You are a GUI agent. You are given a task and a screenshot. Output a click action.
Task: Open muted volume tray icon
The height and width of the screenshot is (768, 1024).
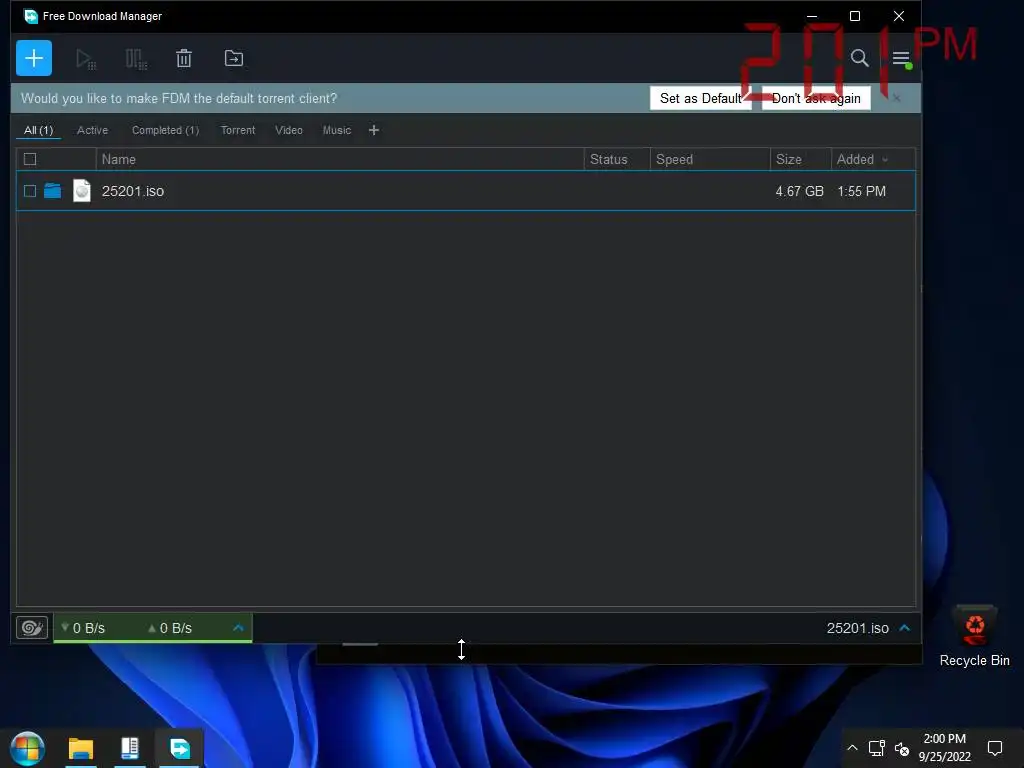902,748
